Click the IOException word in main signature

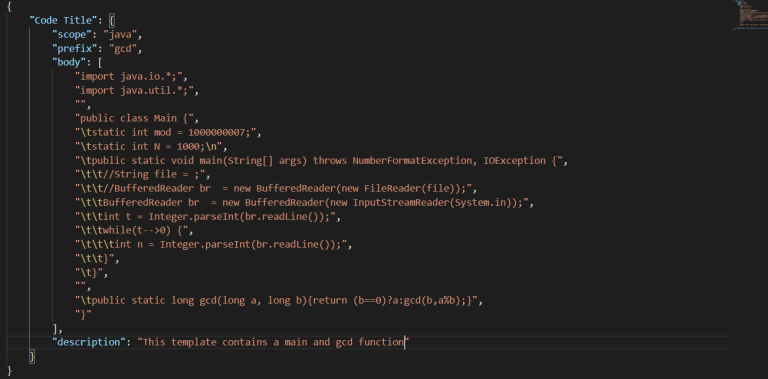click(x=514, y=161)
